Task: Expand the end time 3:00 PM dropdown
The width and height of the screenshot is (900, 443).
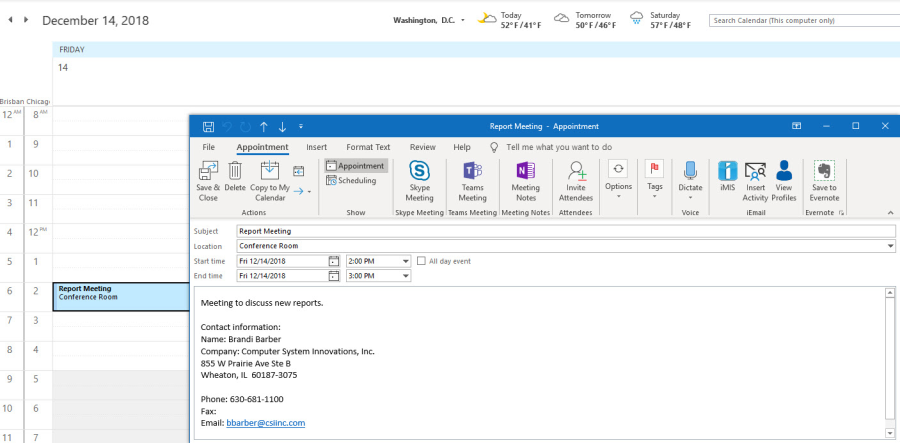Action: pyautogui.click(x=405, y=276)
